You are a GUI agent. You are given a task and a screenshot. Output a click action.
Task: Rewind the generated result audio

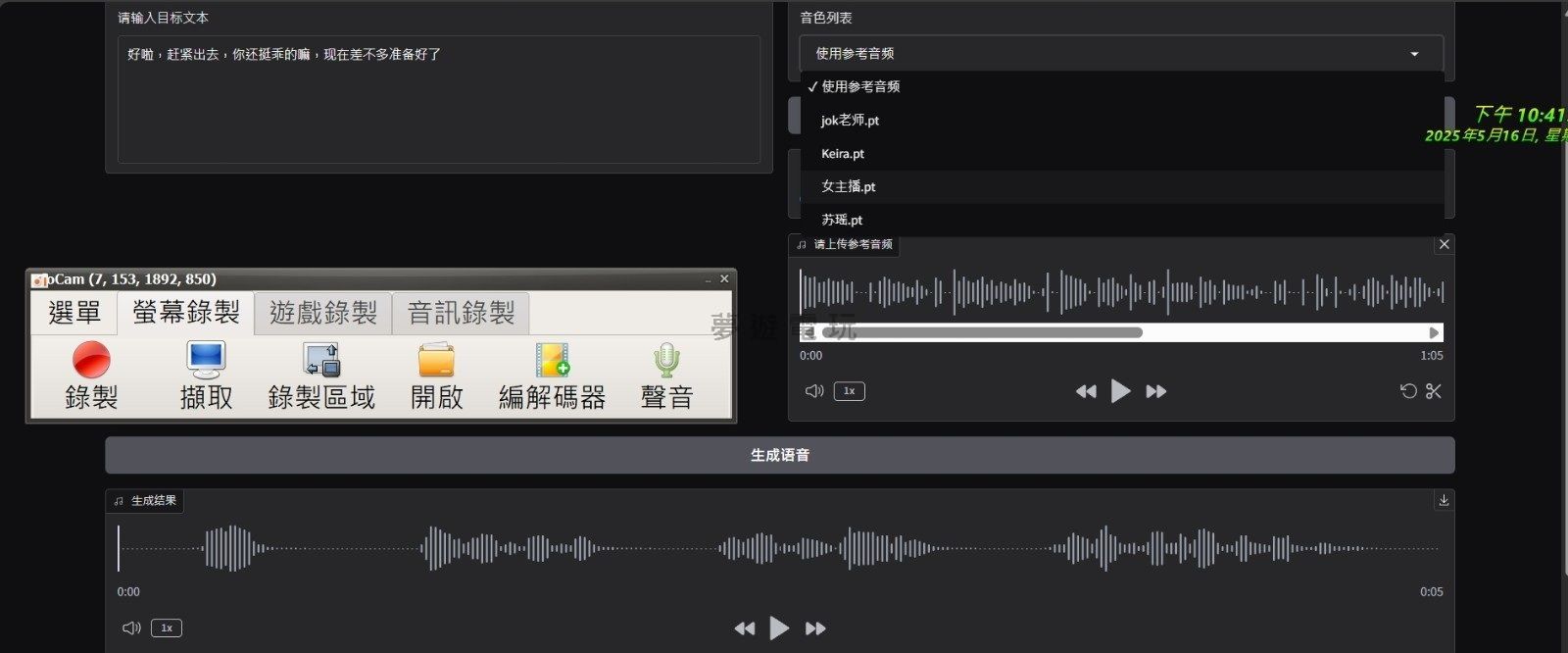click(745, 628)
